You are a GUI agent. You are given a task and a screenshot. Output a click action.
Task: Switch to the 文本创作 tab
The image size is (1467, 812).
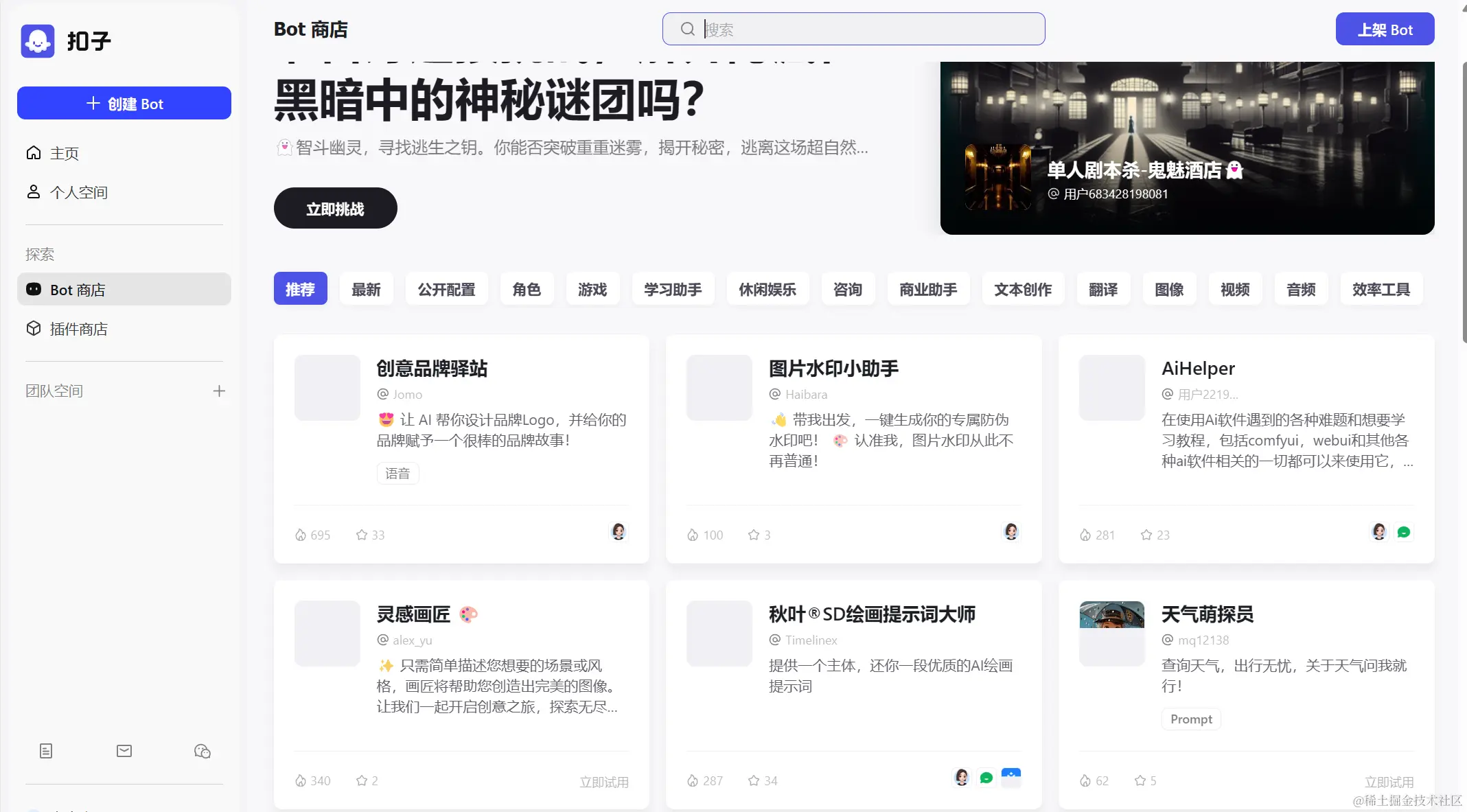pos(1023,289)
